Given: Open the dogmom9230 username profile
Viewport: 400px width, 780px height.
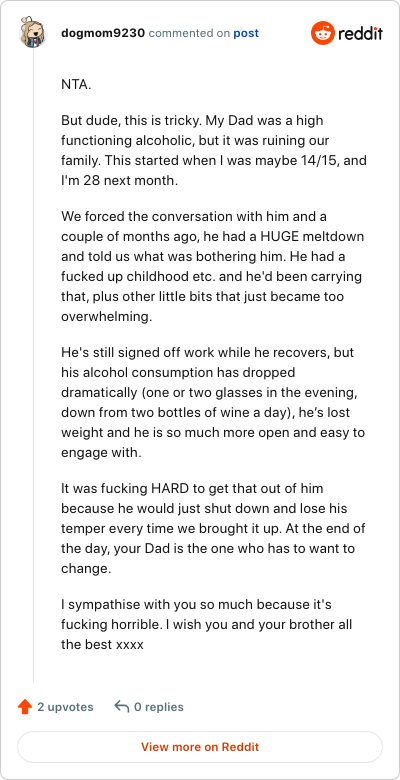Looking at the screenshot, I should point(103,33).
